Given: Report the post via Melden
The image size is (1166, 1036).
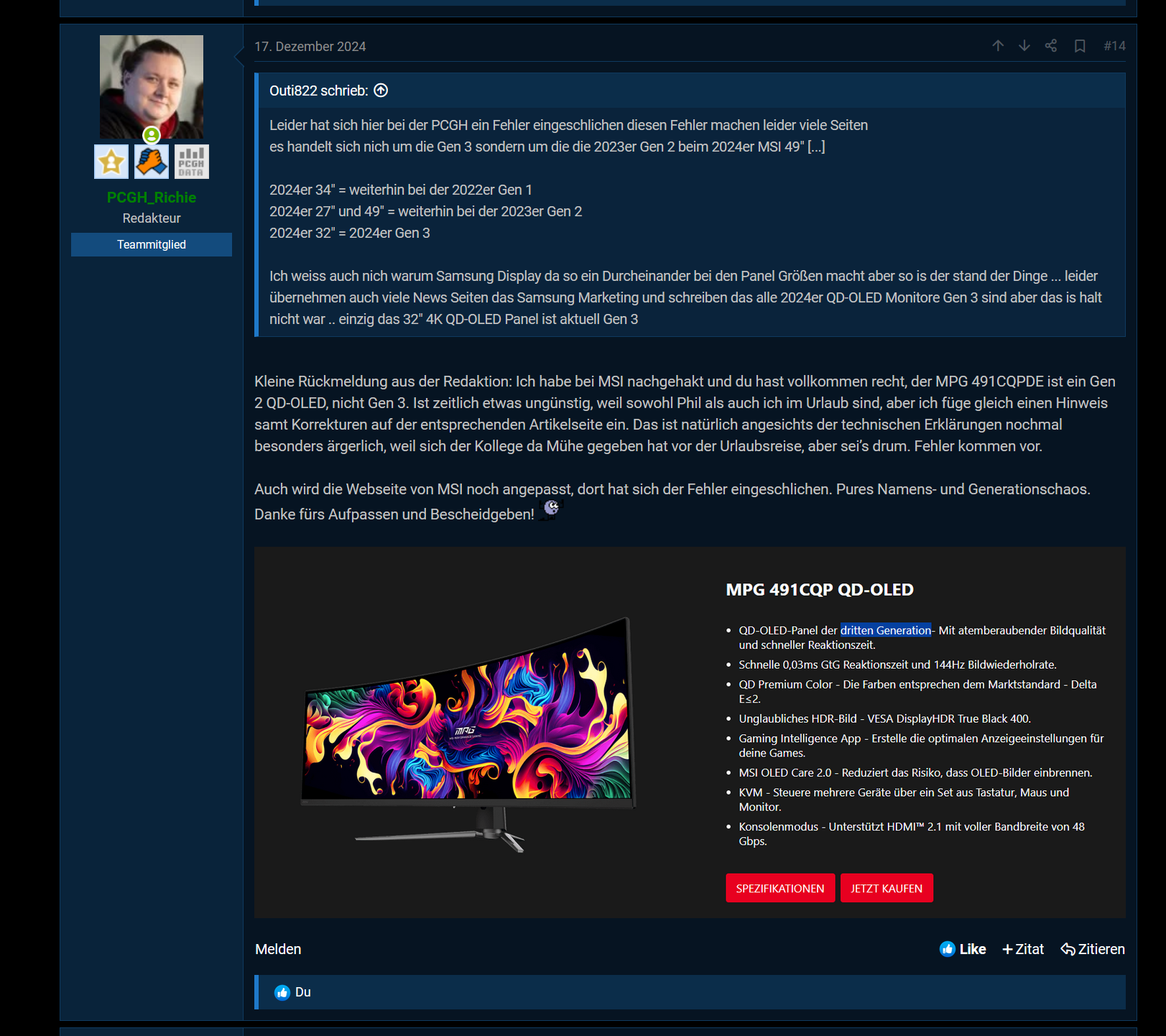Looking at the screenshot, I should (x=277, y=949).
